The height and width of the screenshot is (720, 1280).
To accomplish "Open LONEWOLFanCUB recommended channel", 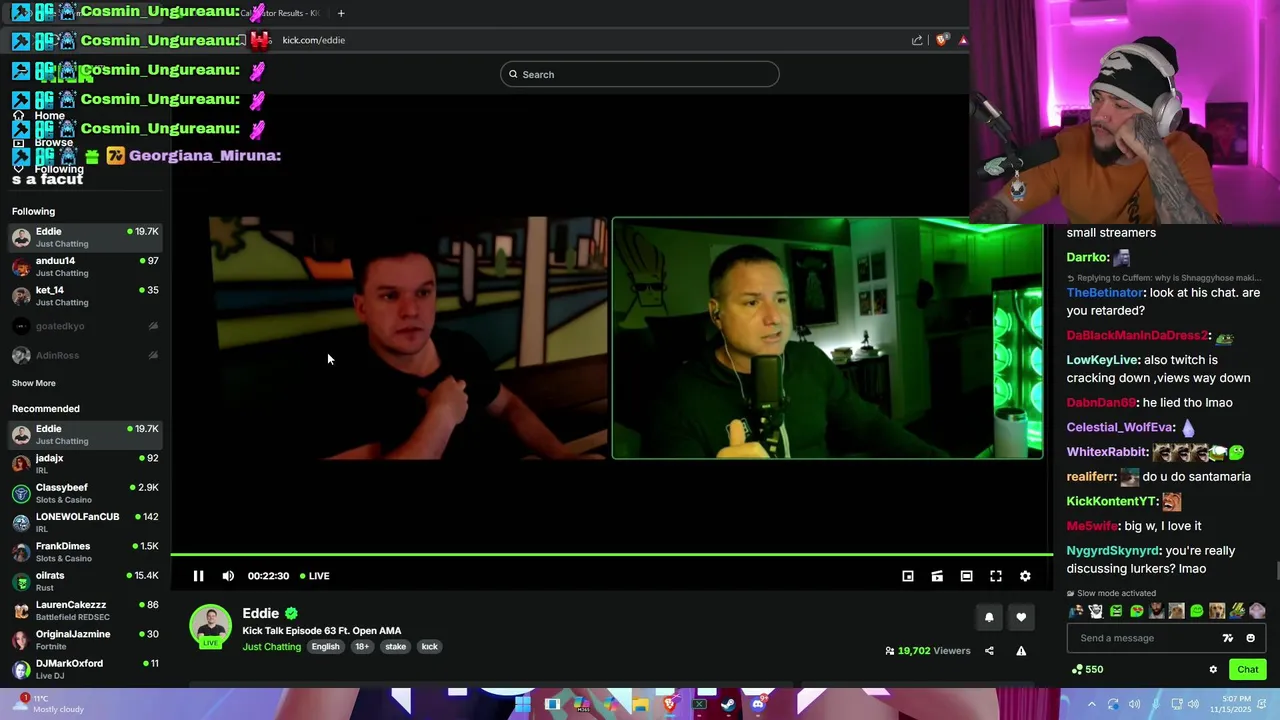I will coord(85,522).
